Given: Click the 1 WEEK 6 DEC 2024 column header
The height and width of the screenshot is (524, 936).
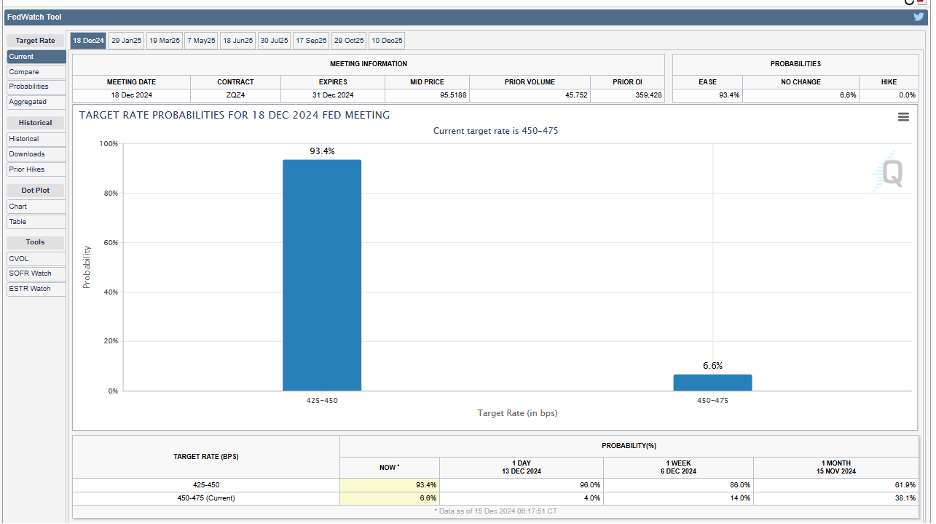Looking at the screenshot, I should pyautogui.click(x=678, y=467).
